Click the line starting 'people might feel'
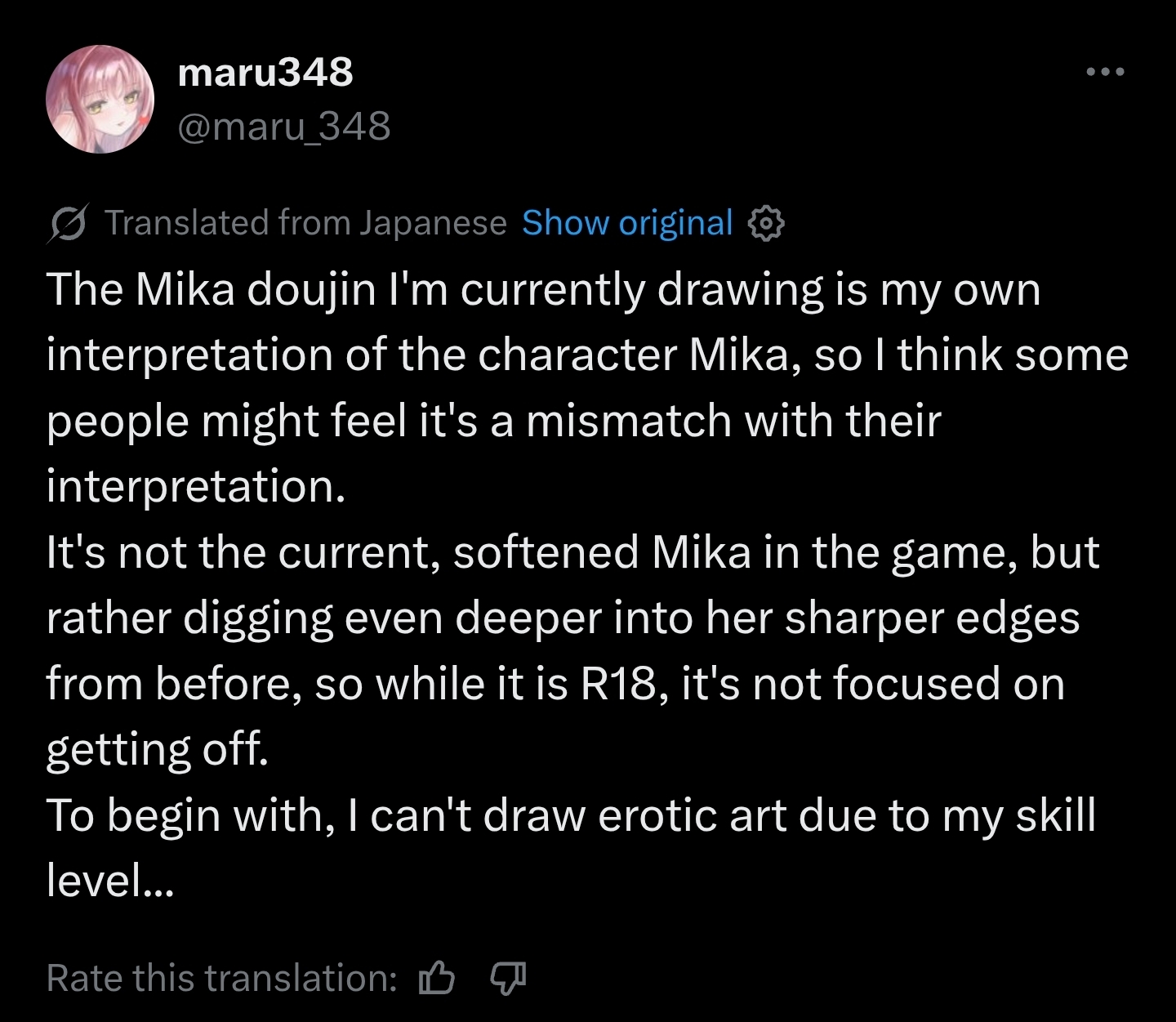The height and width of the screenshot is (1022, 1176). [494, 422]
